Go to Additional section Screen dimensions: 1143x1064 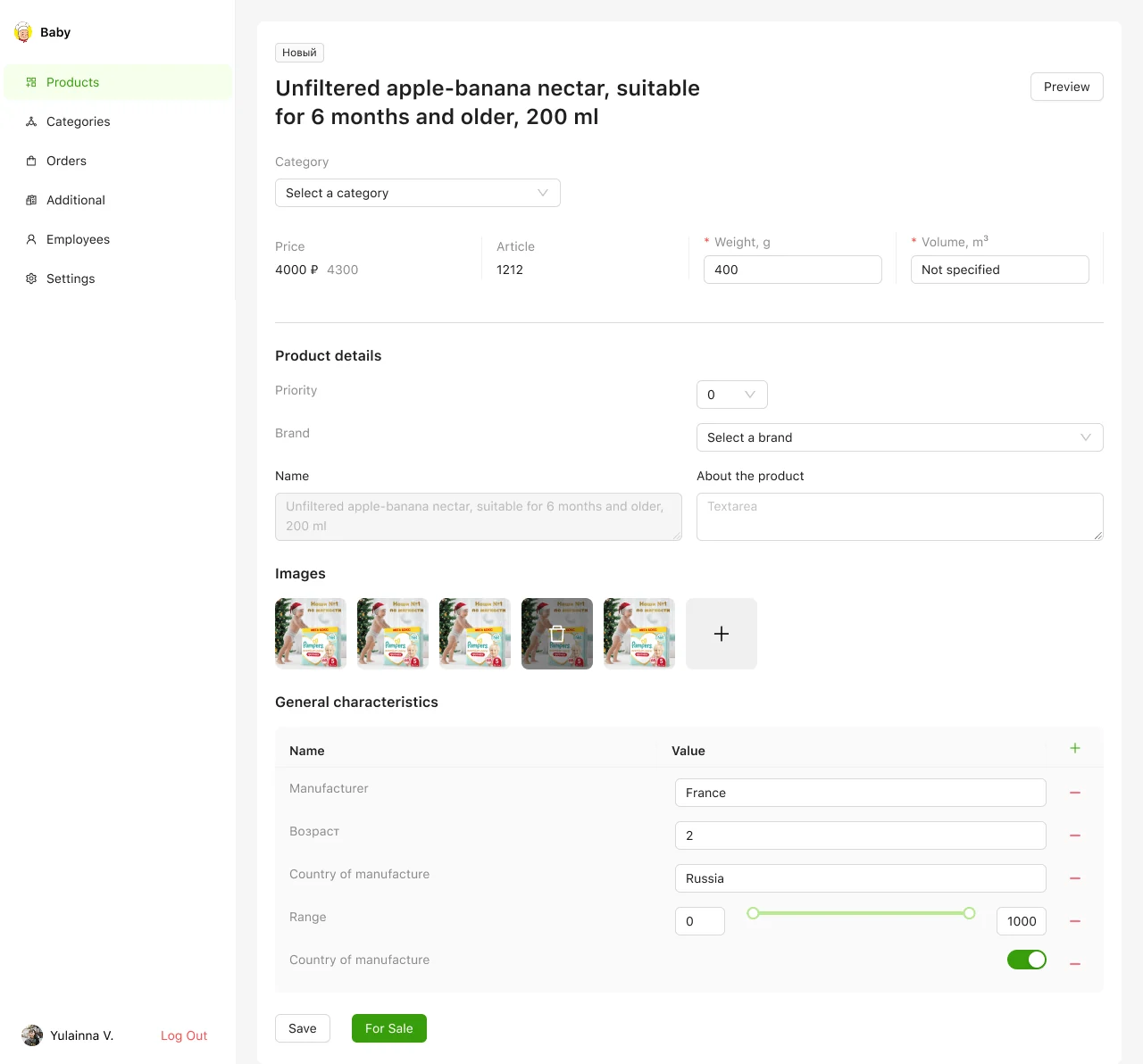118,200
